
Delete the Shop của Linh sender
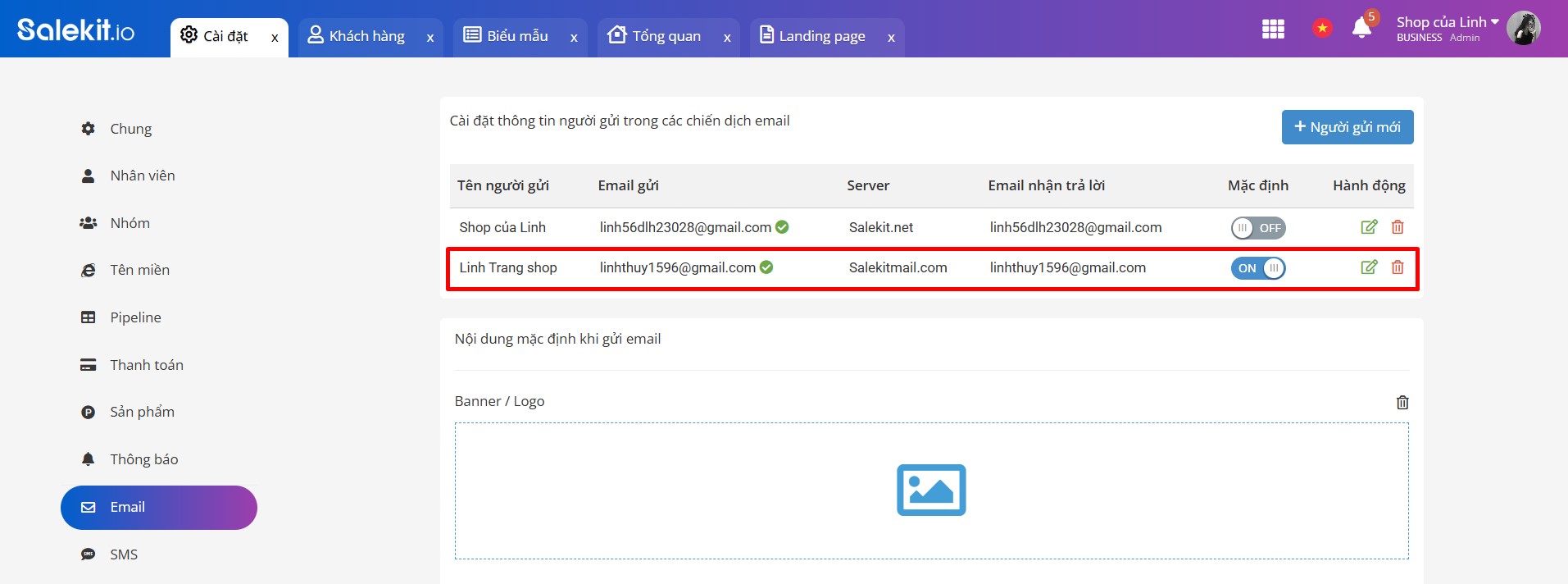click(1398, 227)
